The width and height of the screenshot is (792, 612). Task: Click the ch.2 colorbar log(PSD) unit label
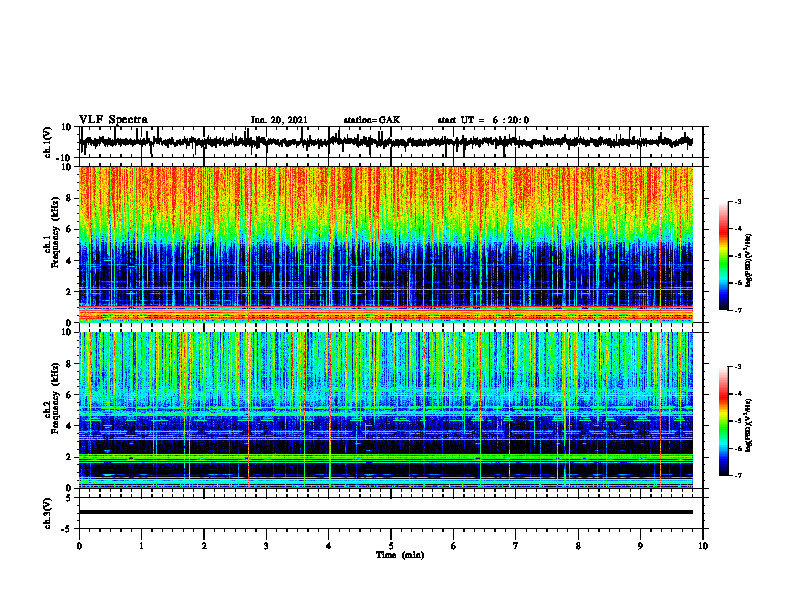[748, 426]
